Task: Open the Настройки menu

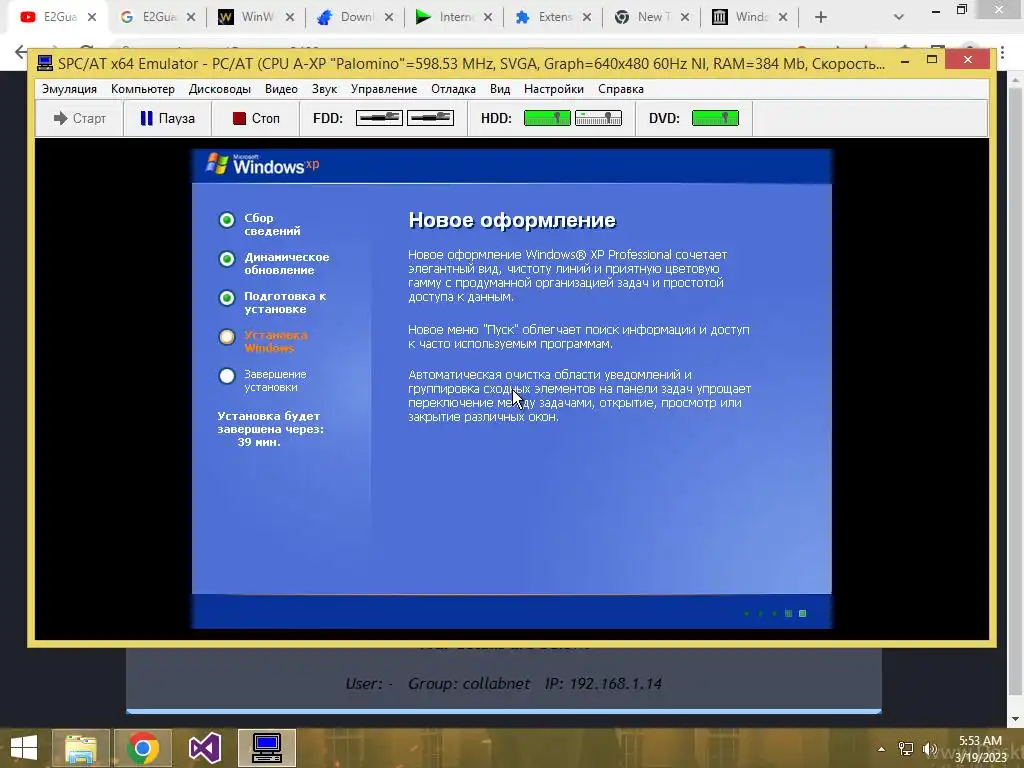Action: click(554, 89)
